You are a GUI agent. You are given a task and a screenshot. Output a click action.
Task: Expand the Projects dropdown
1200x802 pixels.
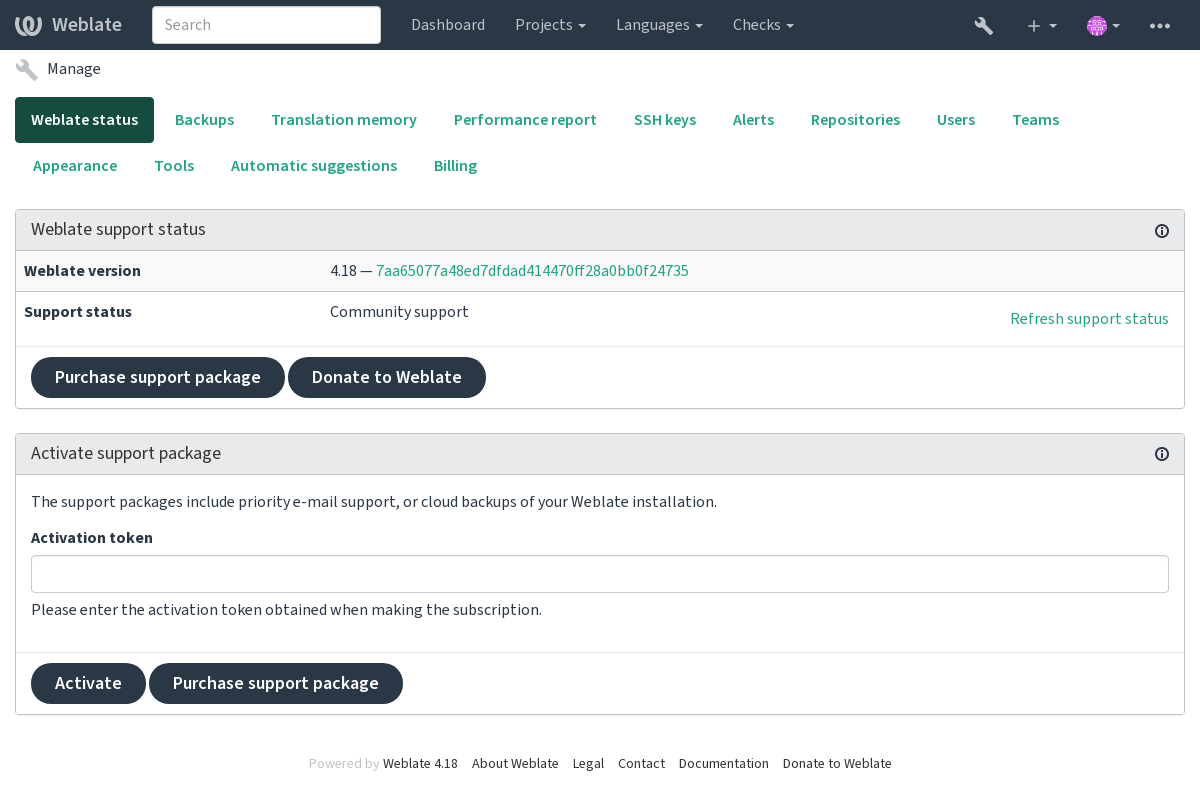tap(550, 25)
